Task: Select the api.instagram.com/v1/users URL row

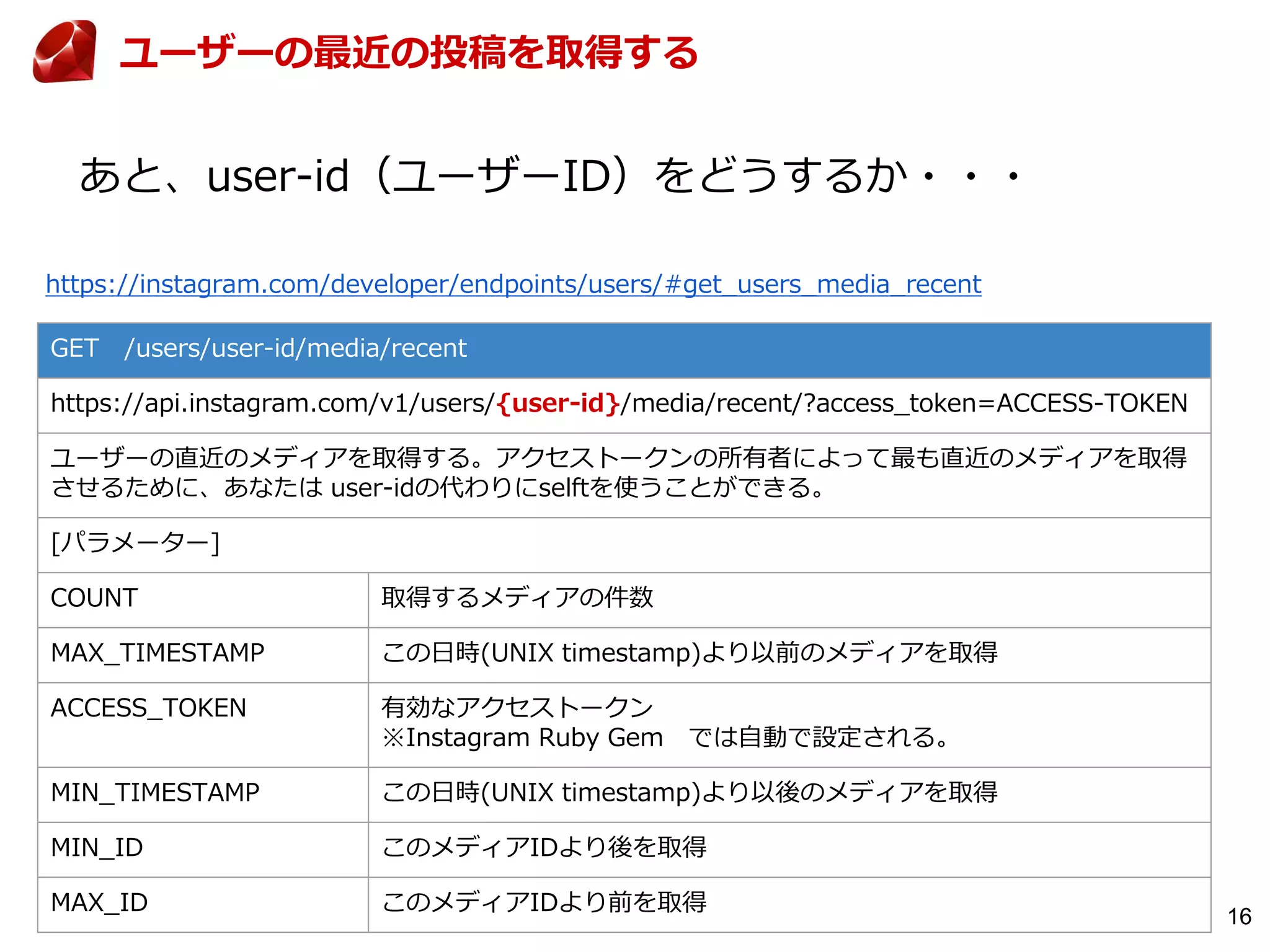Action: click(624, 405)
